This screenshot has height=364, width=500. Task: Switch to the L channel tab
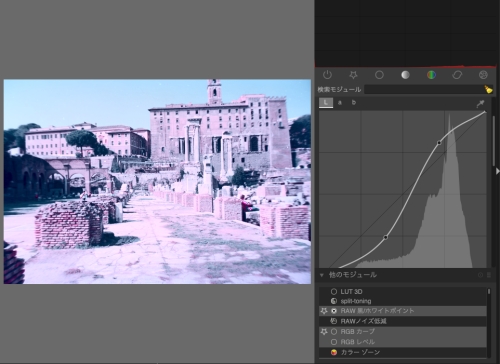[326, 103]
